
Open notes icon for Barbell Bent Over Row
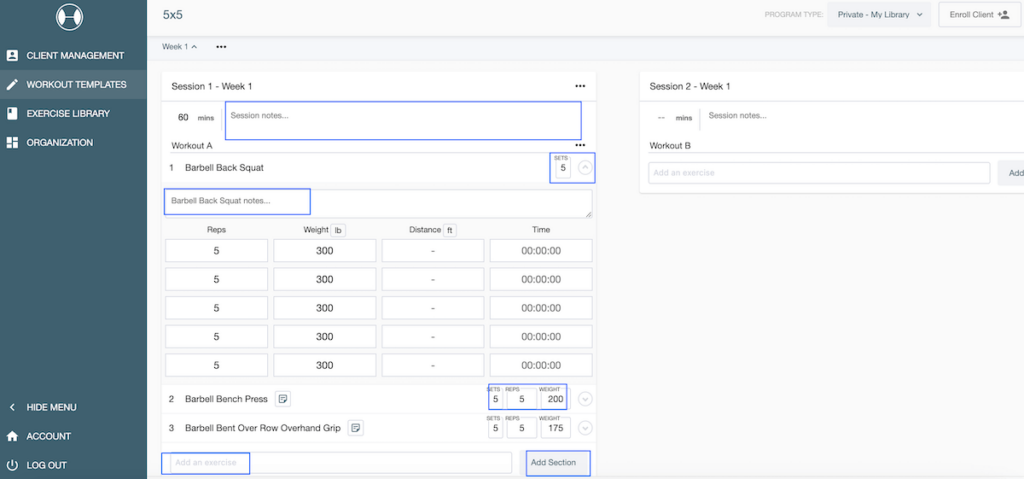(355, 428)
